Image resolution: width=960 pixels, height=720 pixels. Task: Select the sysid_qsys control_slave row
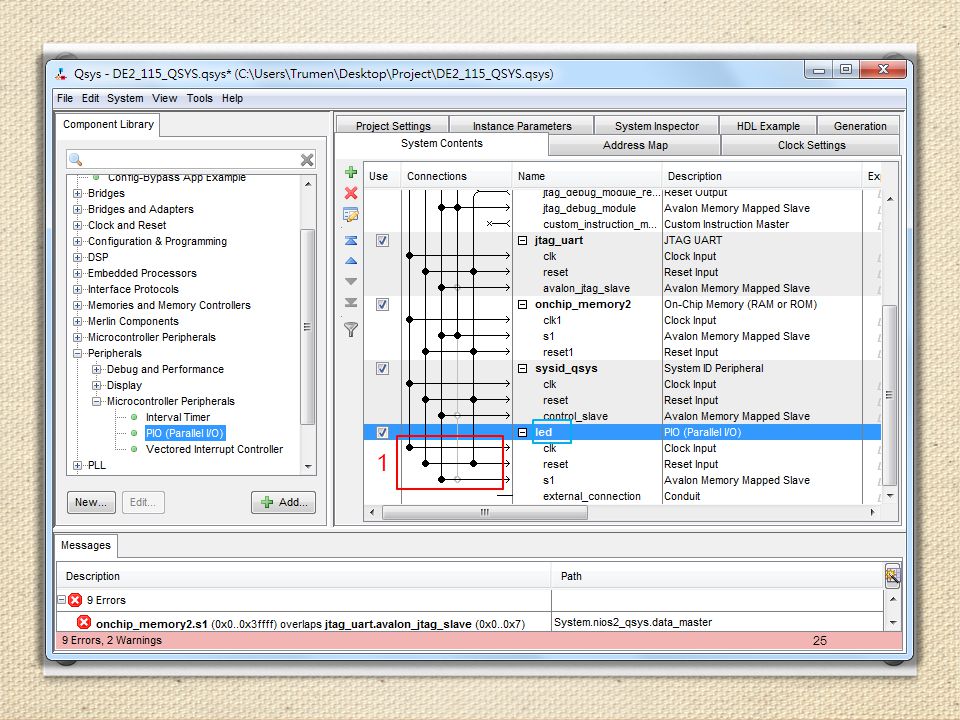point(622,416)
